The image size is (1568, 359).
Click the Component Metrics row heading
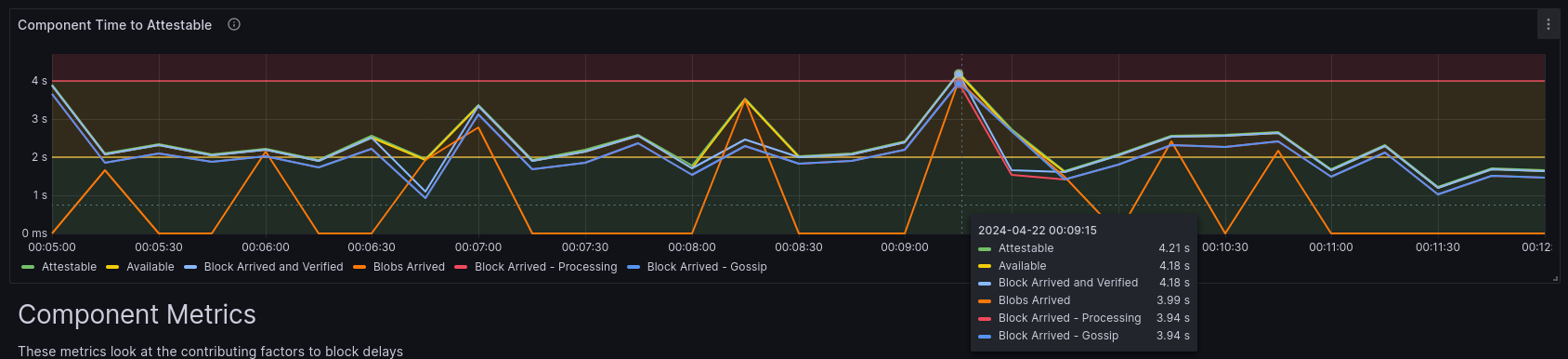point(137,314)
